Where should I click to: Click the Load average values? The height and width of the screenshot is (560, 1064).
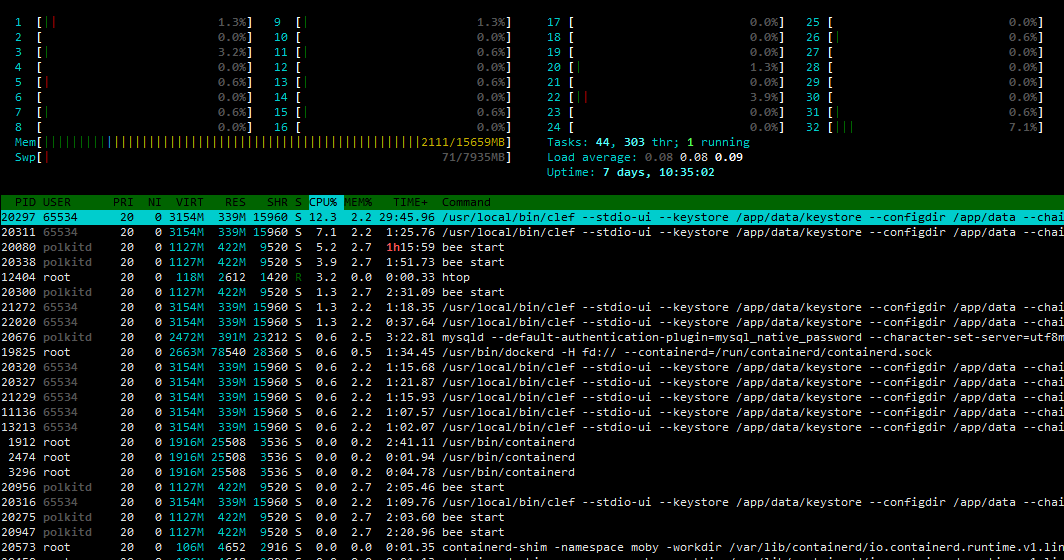pos(694,157)
